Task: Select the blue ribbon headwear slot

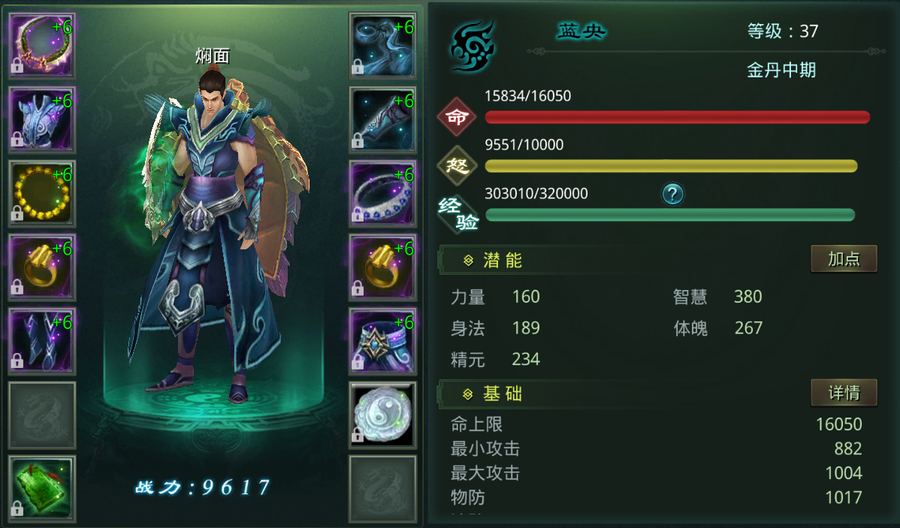Action: coord(383,45)
